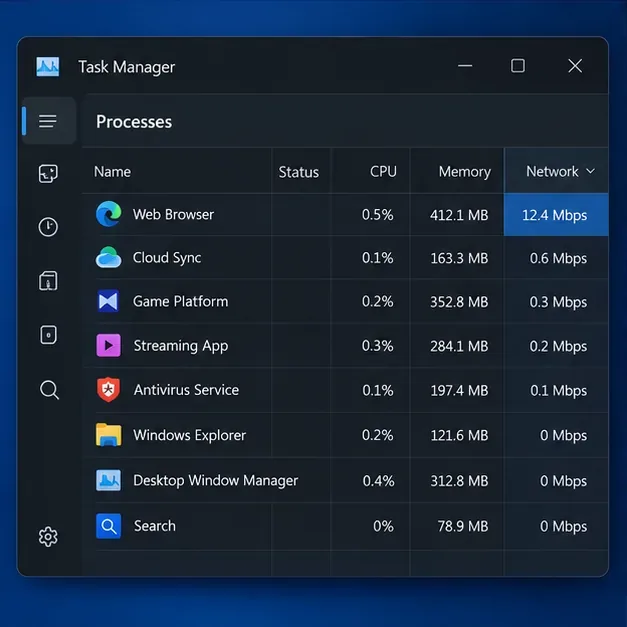This screenshot has width=627, height=627.
Task: Select the highlighted 12.4 Mbps network cell
Action: pyautogui.click(x=556, y=215)
